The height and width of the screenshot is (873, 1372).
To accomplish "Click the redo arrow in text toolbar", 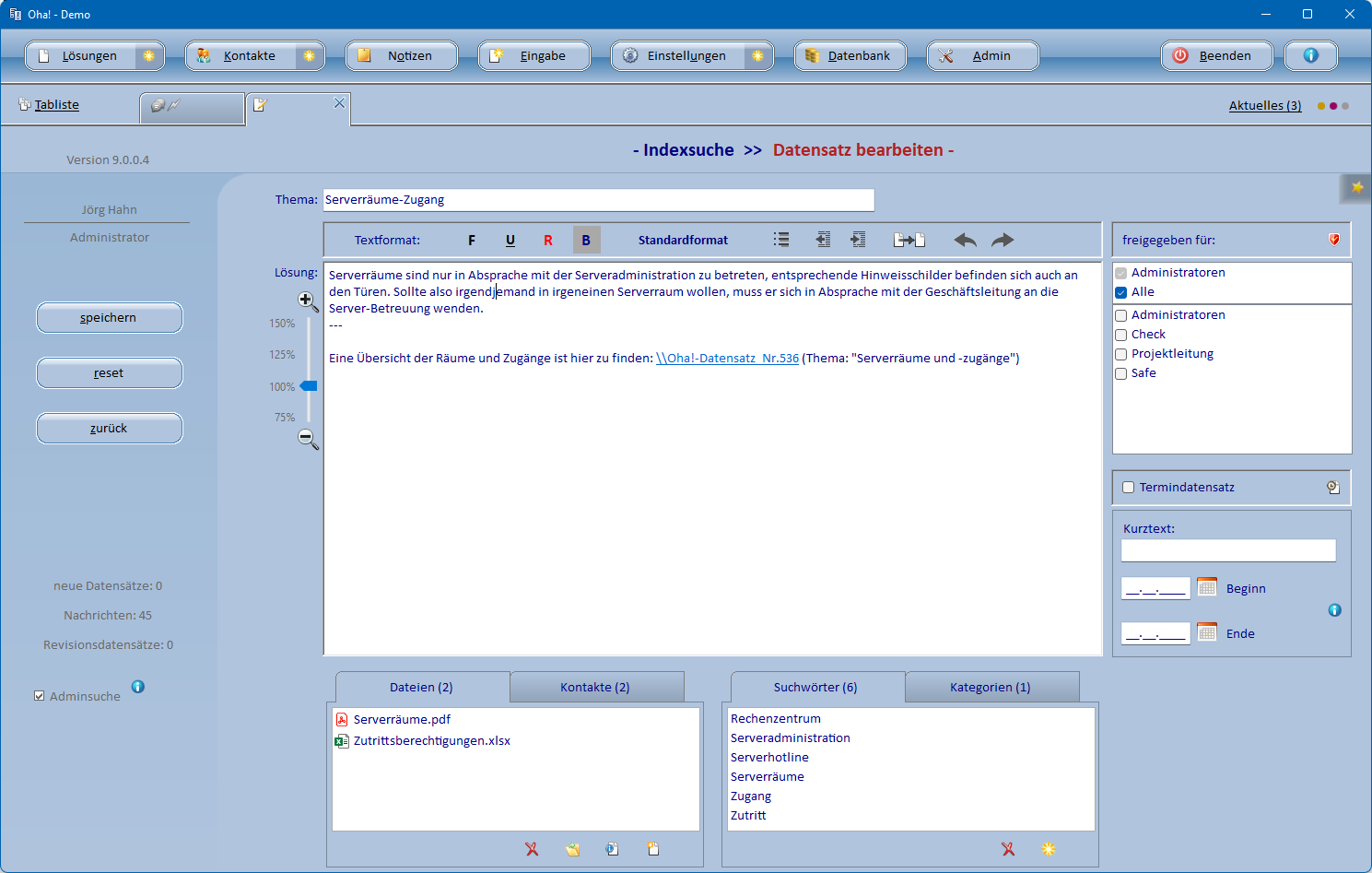I will coord(1003,240).
